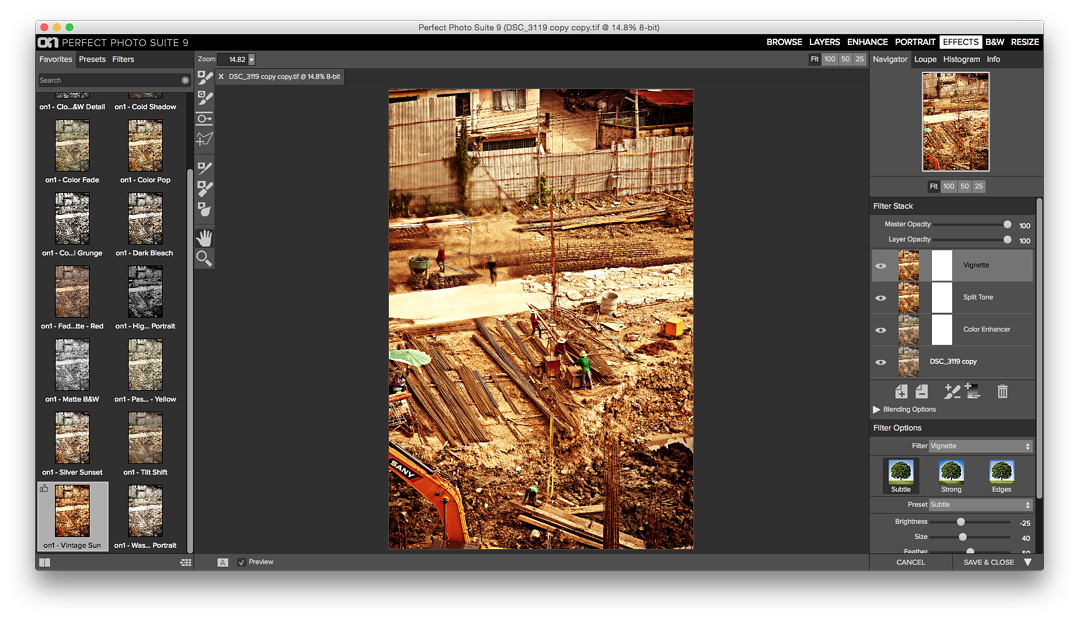Viewport: 1079px width, 621px height.
Task: Open the Loupe tab
Action: tap(925, 59)
